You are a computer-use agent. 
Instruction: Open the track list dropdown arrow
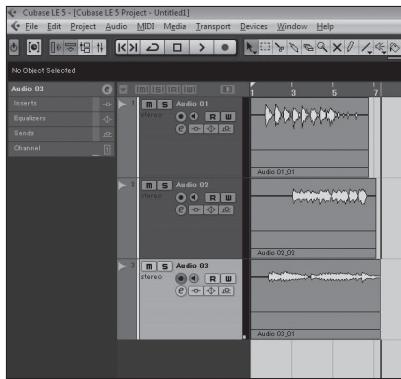(x=123, y=89)
